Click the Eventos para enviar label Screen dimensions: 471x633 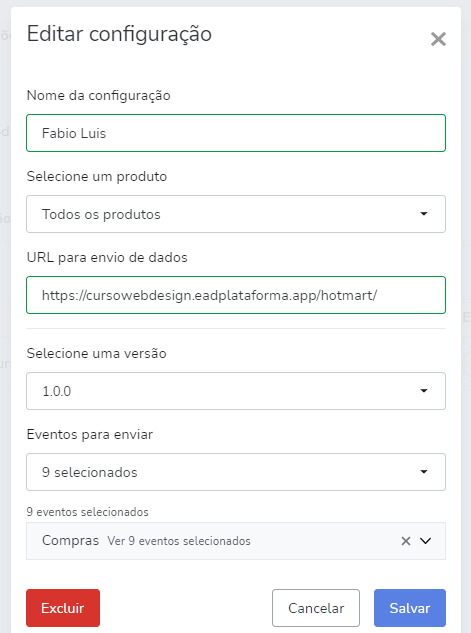pos(90,434)
